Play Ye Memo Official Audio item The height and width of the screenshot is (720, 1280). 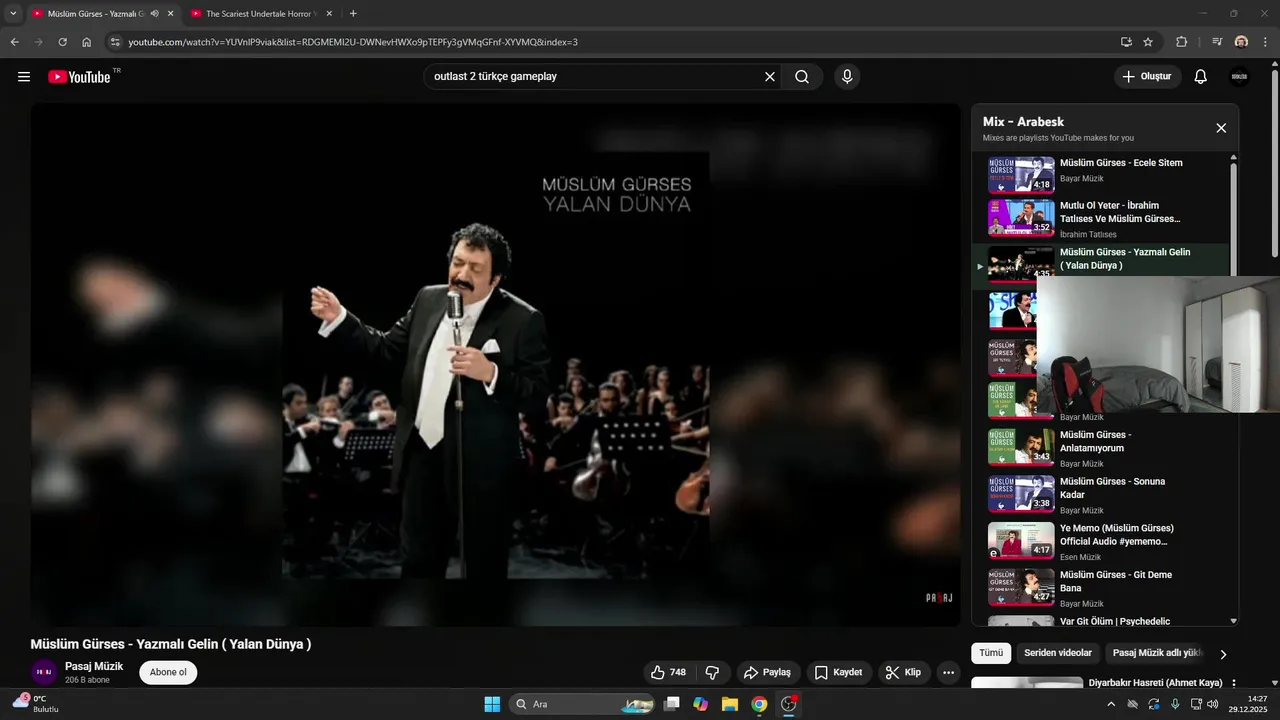pos(1100,540)
